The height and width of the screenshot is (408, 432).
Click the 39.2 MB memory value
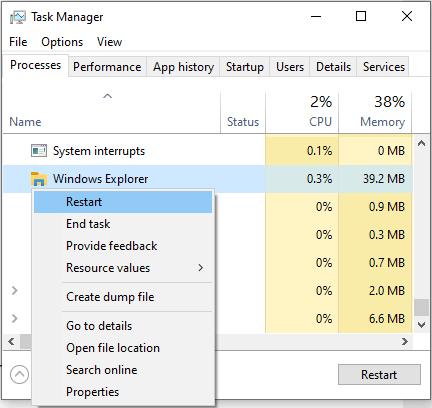point(384,179)
